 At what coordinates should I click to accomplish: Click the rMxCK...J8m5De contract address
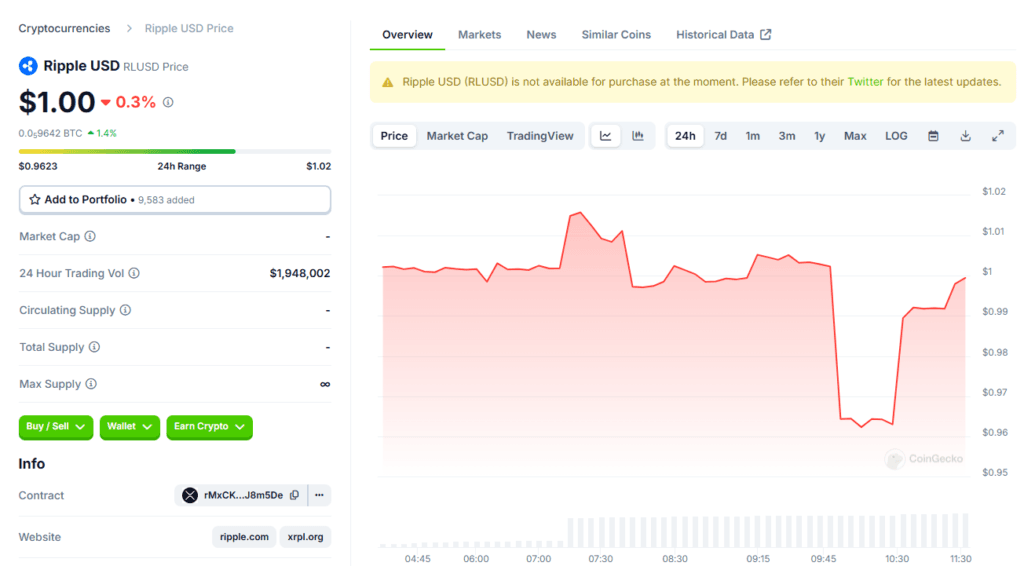[x=243, y=495]
